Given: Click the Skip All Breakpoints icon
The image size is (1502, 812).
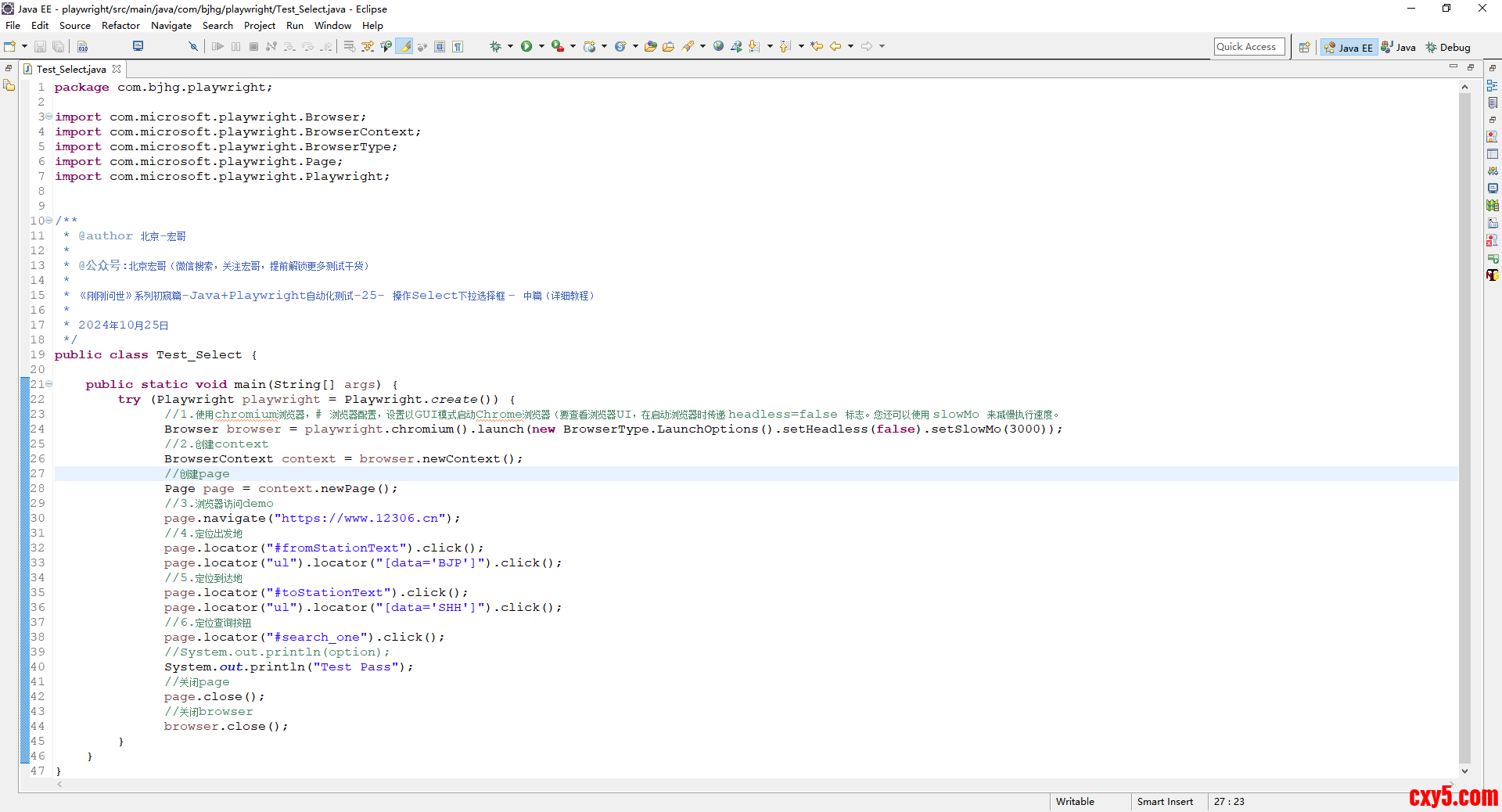Looking at the screenshot, I should click(x=193, y=47).
